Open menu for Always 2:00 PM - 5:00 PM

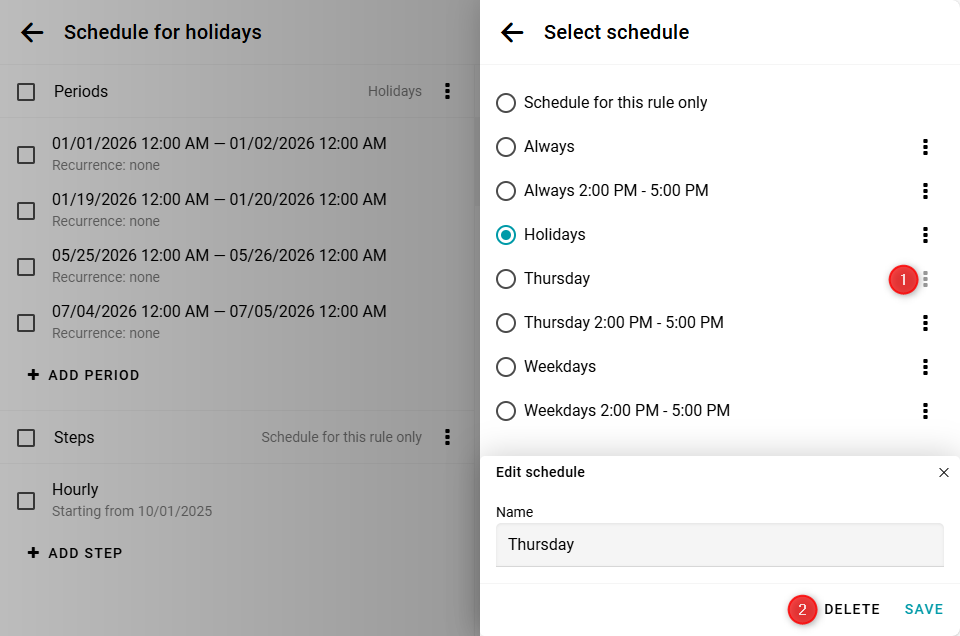pos(925,191)
